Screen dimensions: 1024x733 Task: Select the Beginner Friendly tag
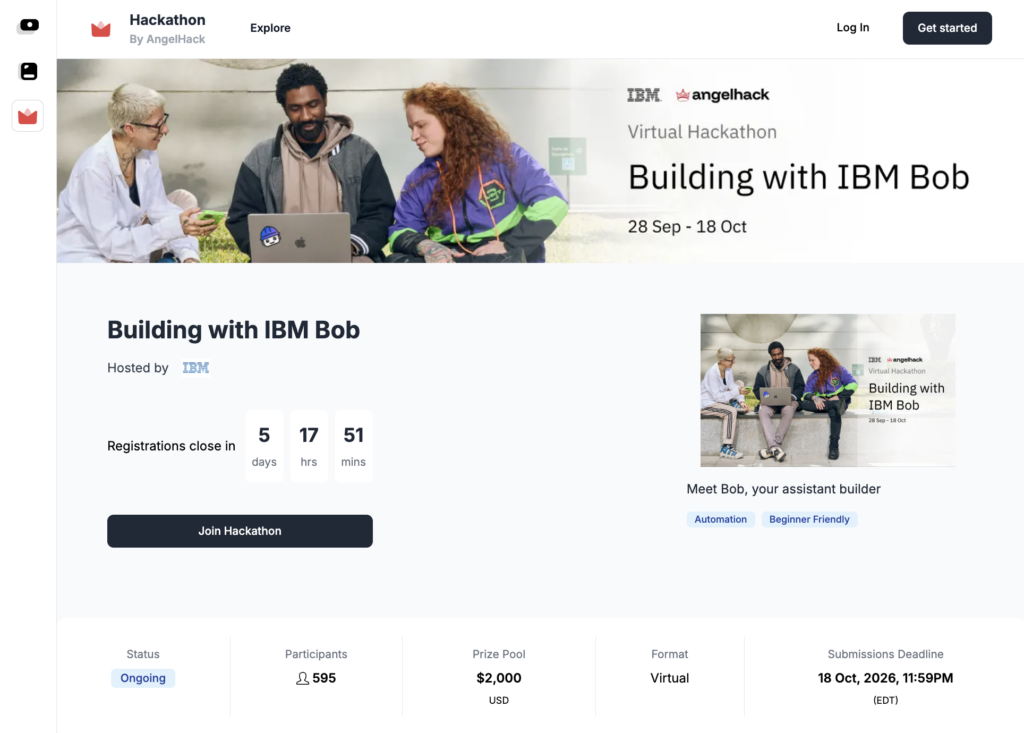pos(809,519)
